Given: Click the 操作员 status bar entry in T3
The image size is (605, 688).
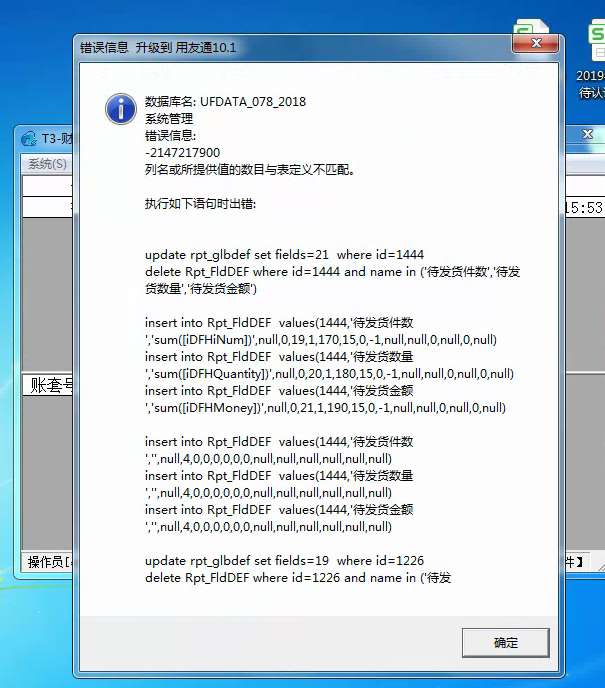Looking at the screenshot, I should point(48,562).
